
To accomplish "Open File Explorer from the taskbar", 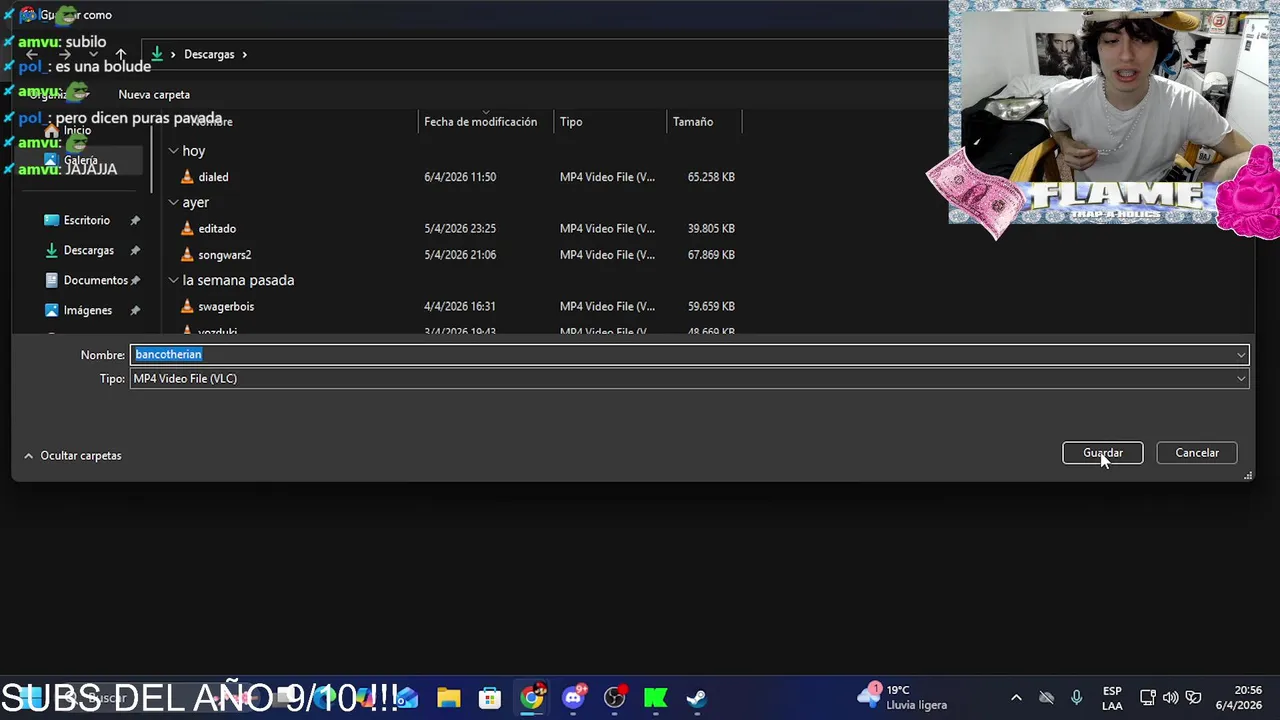I will (448, 698).
